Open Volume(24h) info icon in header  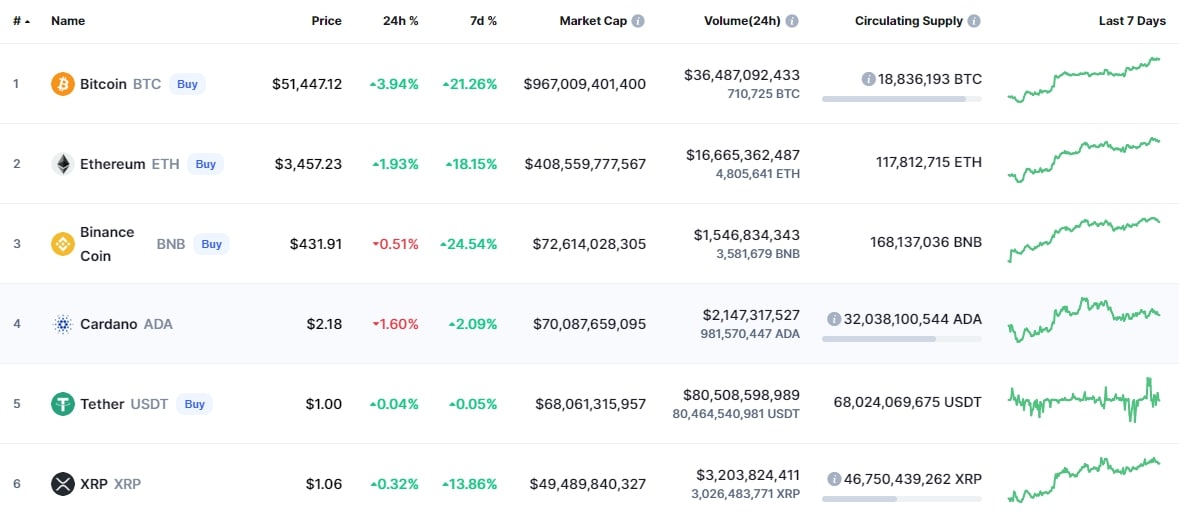click(792, 21)
